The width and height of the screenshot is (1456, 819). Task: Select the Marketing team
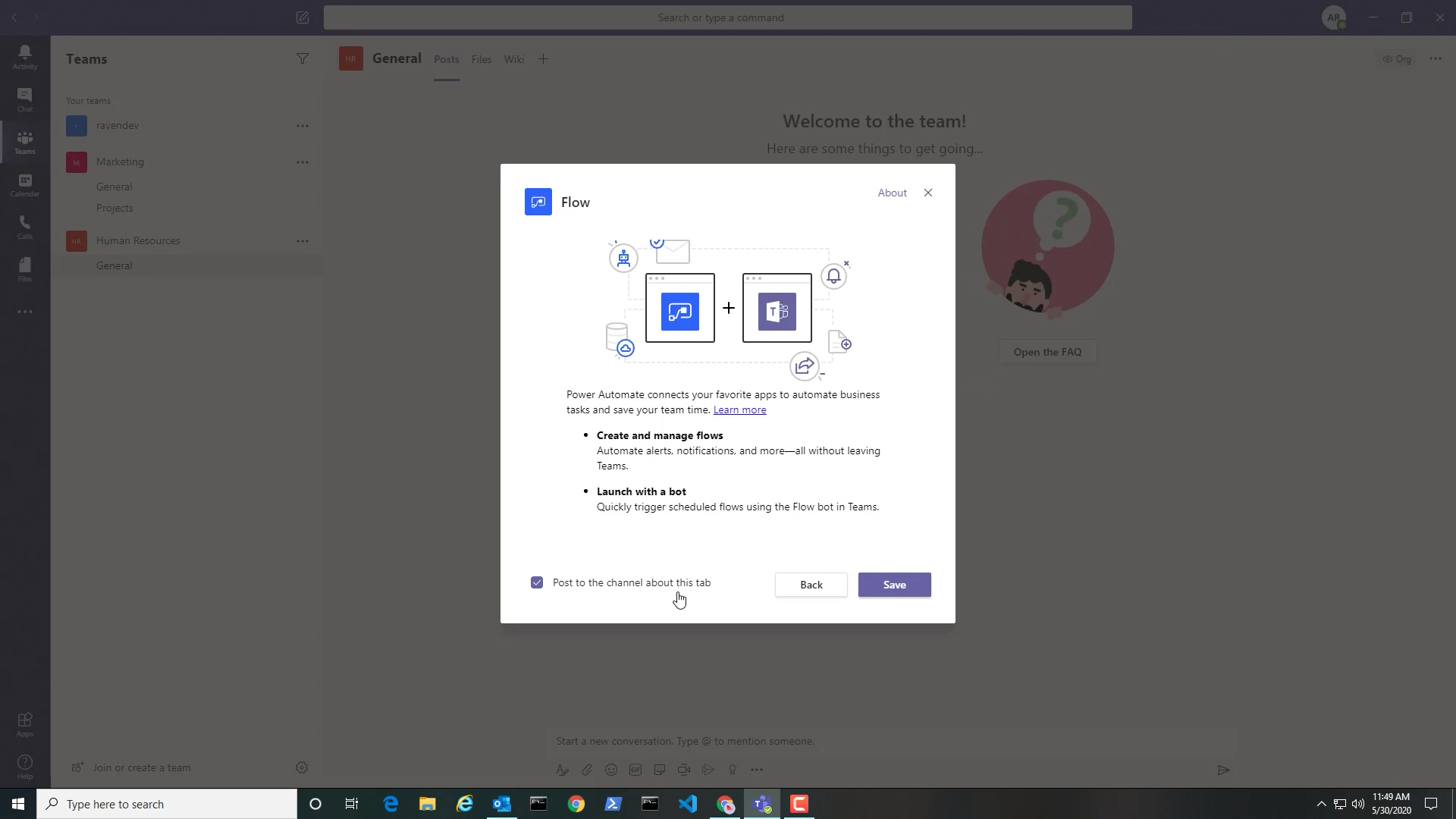coord(120,162)
